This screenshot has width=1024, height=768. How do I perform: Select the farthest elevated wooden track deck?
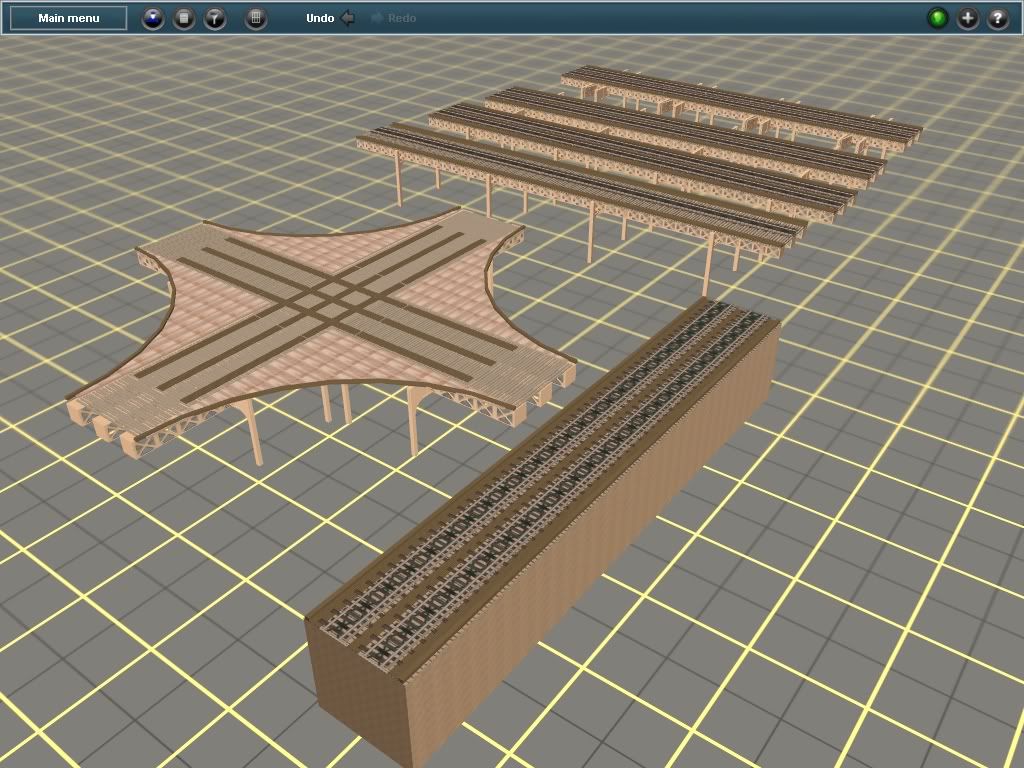coord(741,108)
